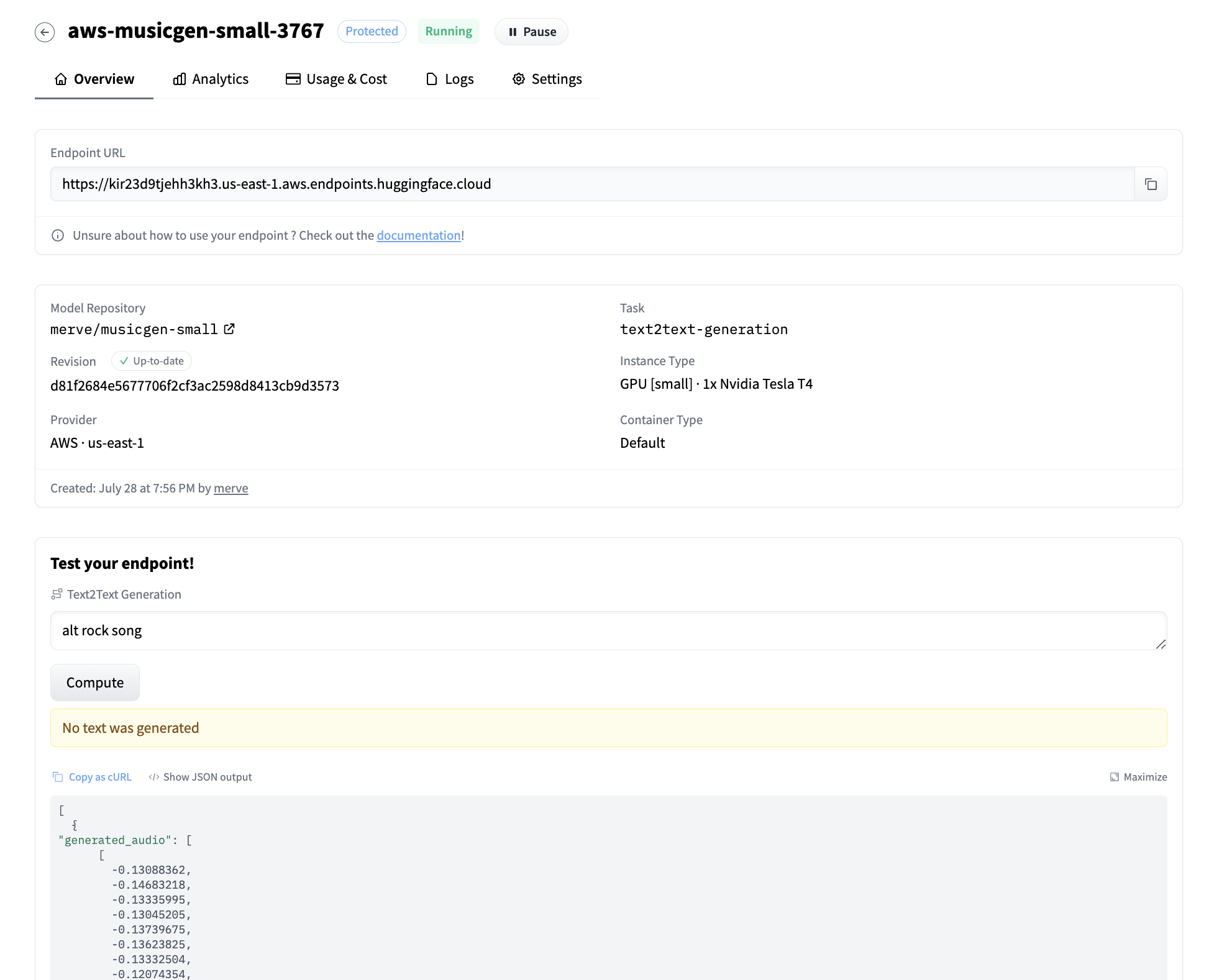Image resolution: width=1214 pixels, height=980 pixels.
Task: Click the Settings gear icon
Action: [x=519, y=78]
